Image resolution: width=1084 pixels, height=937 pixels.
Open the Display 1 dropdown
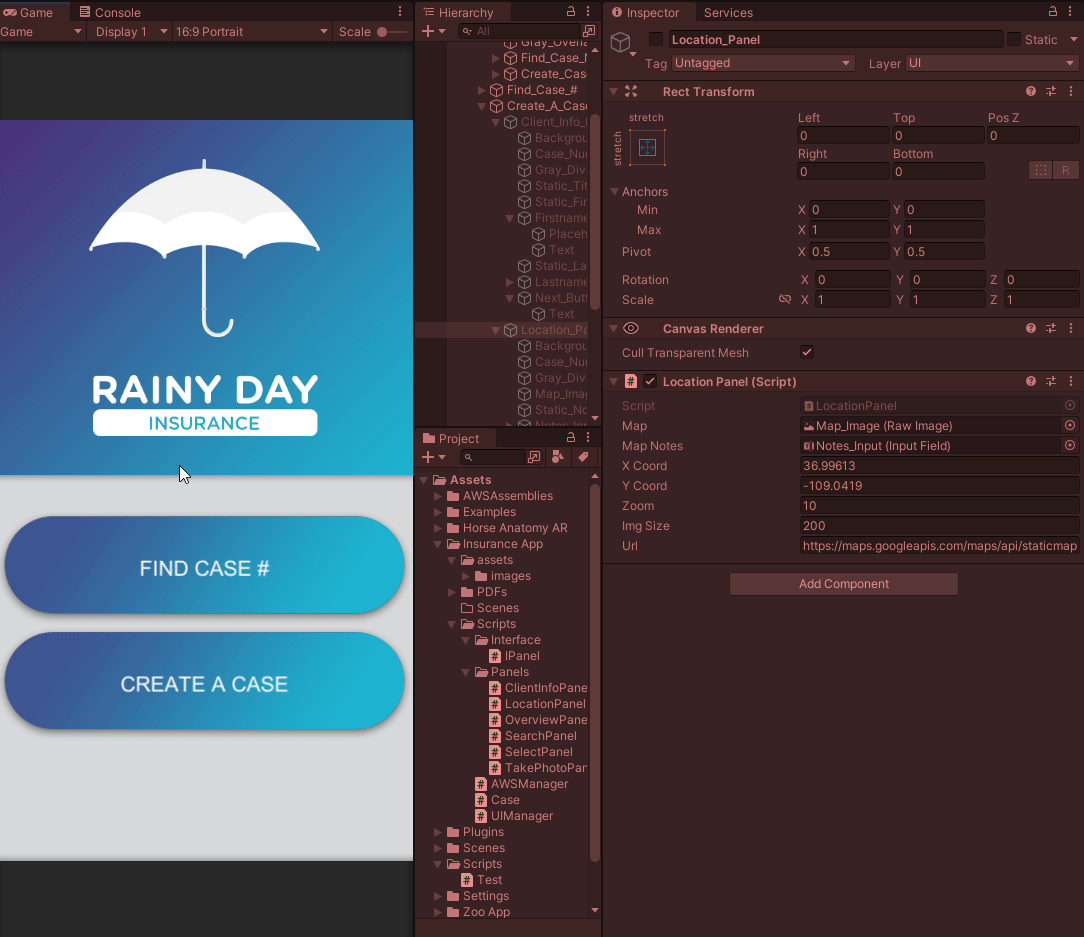pos(131,32)
